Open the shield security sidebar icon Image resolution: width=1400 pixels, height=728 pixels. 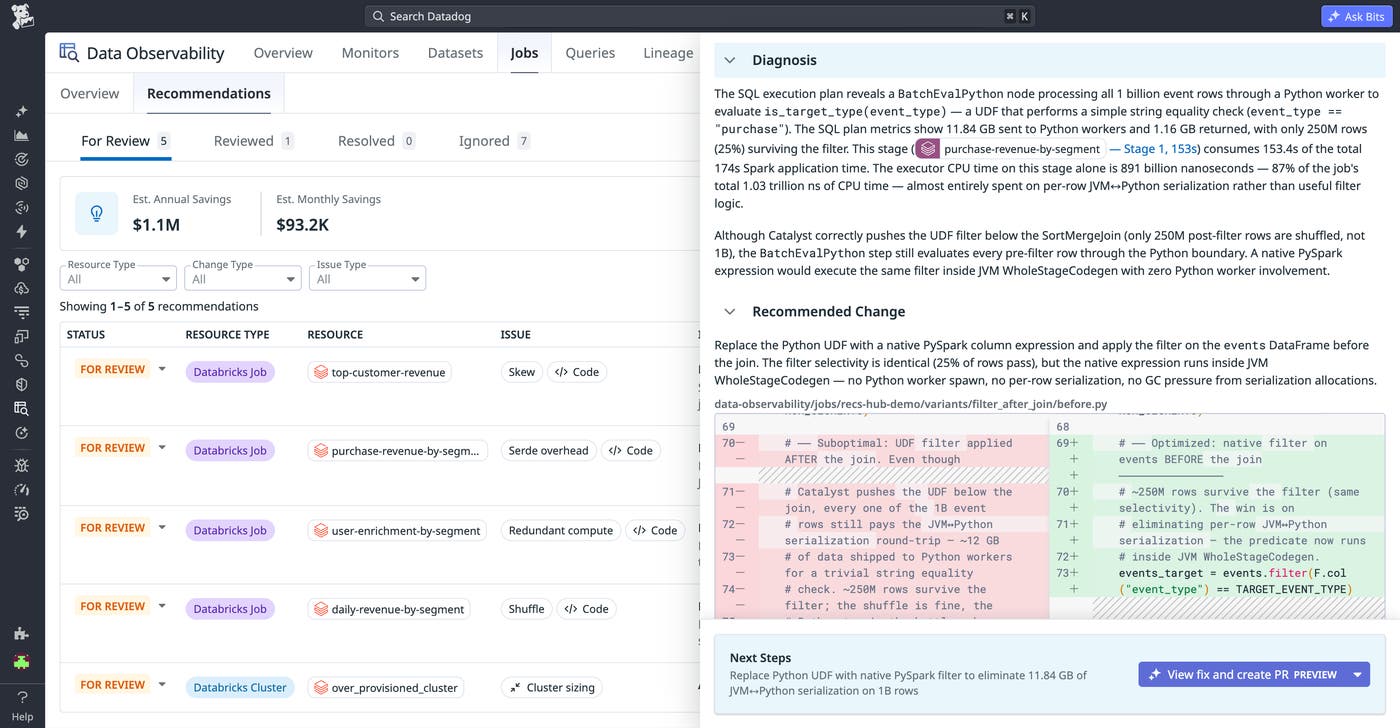tap(22, 384)
